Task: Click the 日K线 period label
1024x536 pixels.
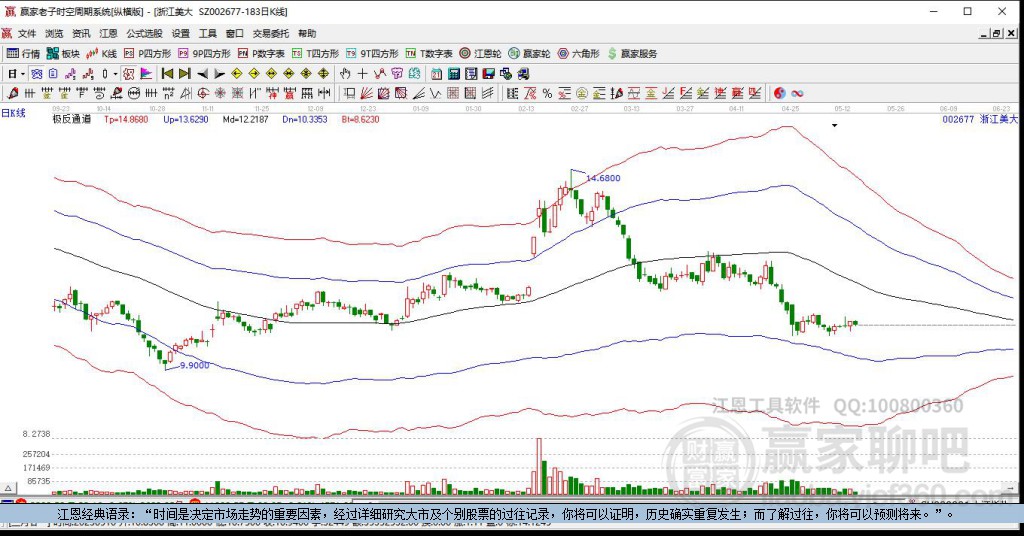Action: (x=13, y=113)
